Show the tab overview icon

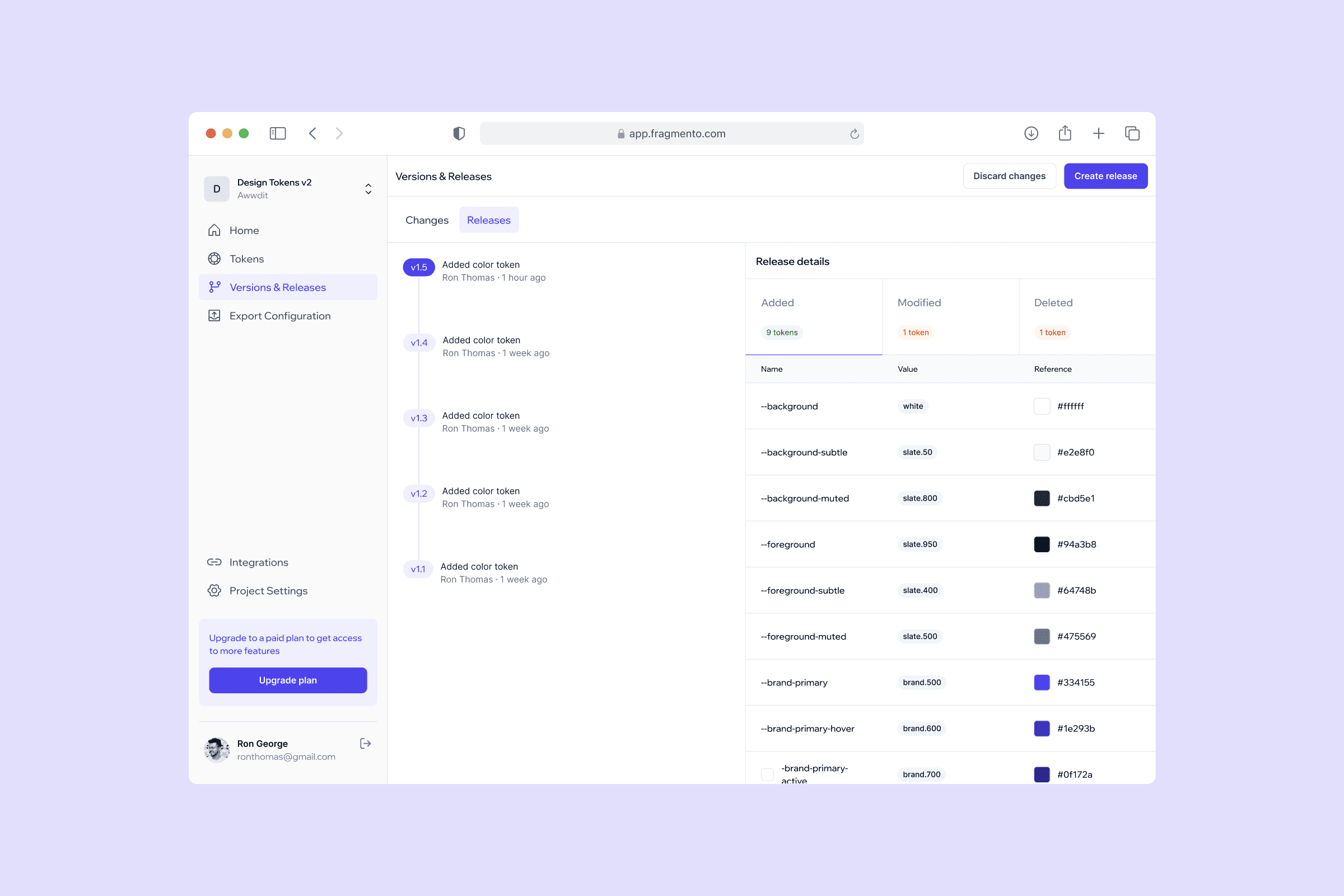[1132, 133]
